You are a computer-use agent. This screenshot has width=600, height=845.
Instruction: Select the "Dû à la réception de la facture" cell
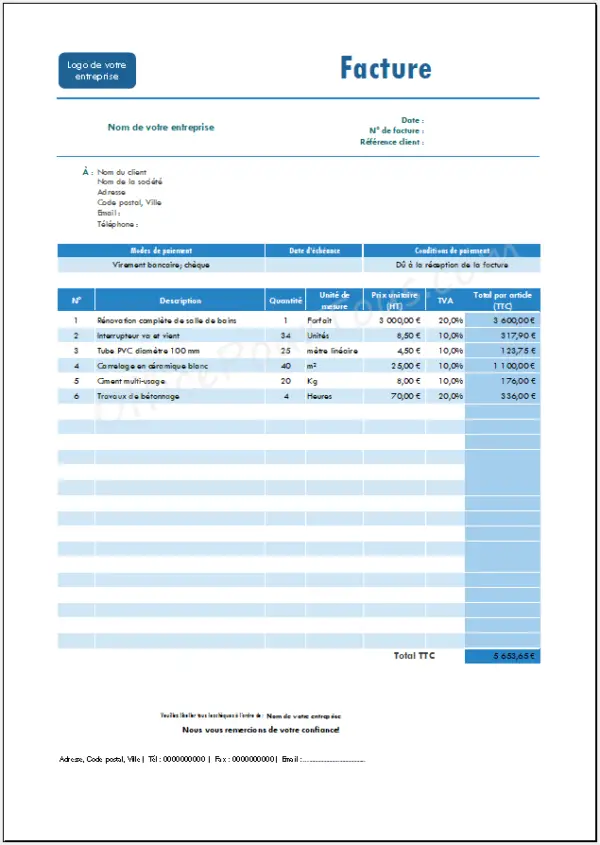[x=451, y=265]
